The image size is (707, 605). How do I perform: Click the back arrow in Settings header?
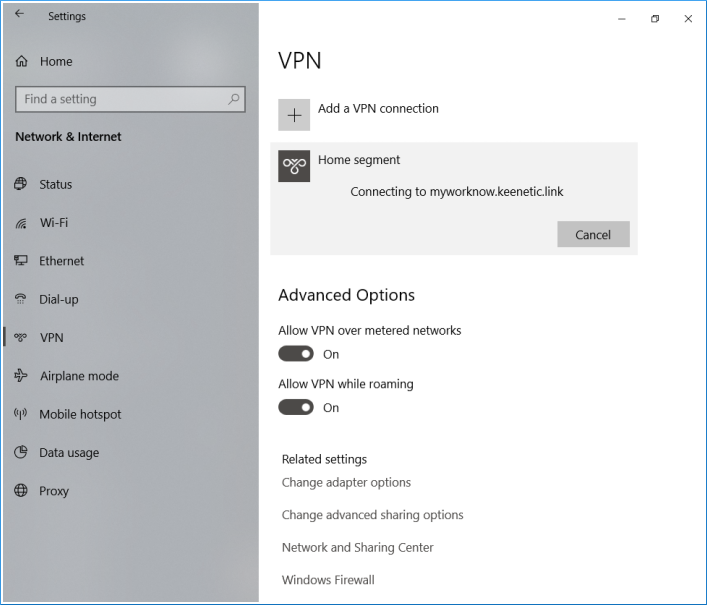(x=19, y=15)
